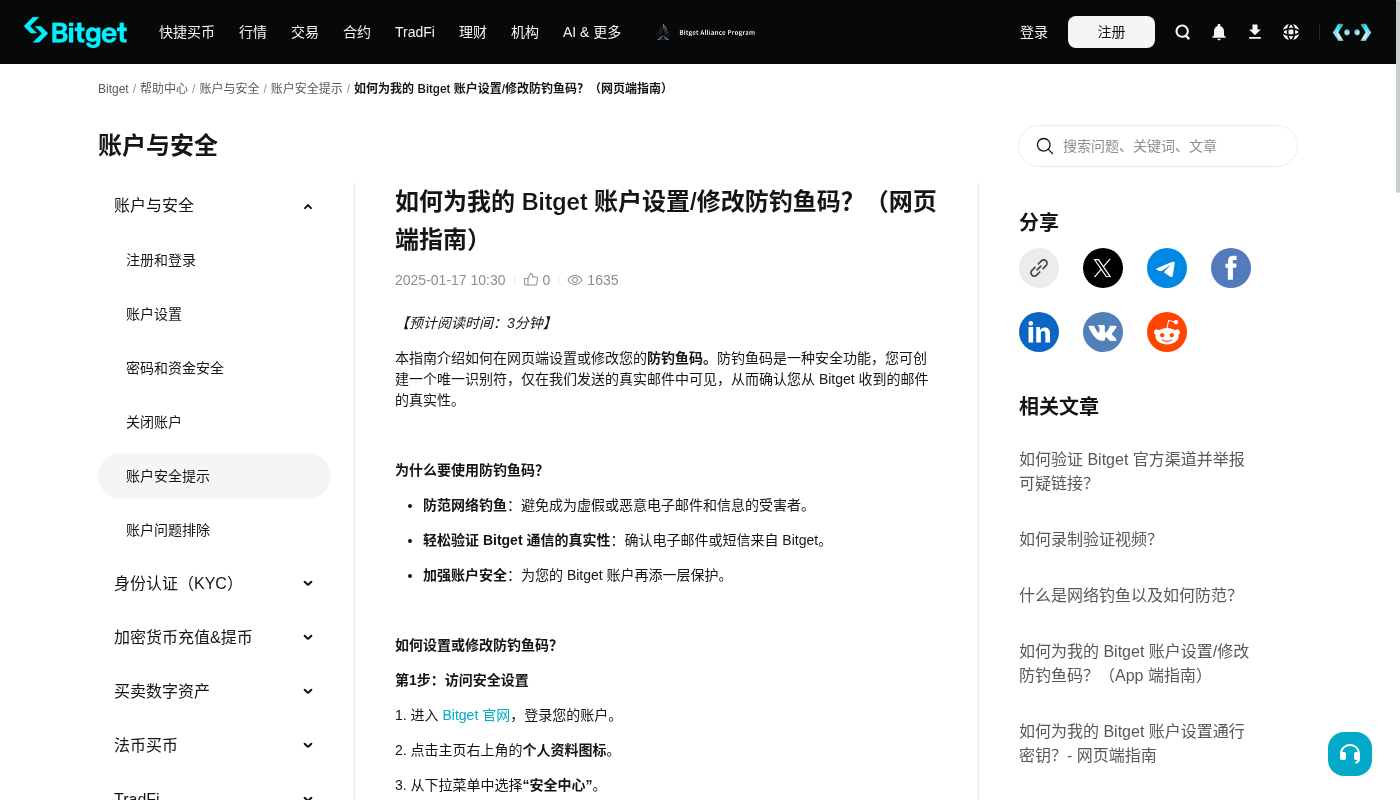Open related article 防钓鱼码 App 端指南
This screenshot has width=1400, height=800.
(1134, 663)
